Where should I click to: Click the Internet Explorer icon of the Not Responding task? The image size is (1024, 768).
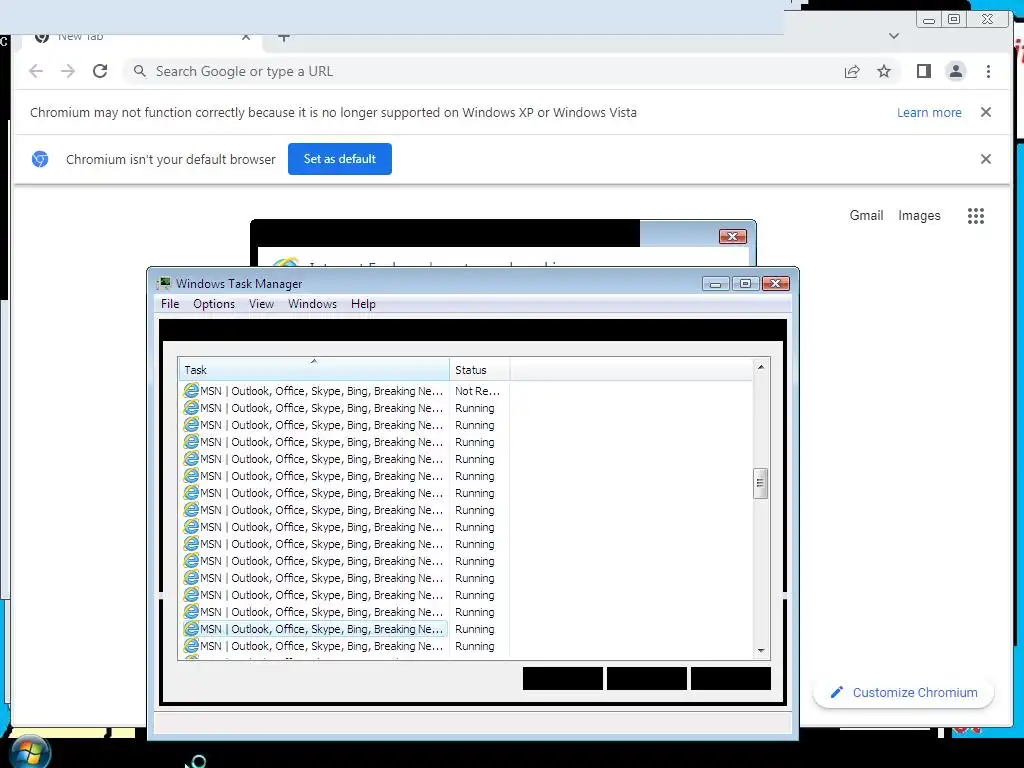191,391
